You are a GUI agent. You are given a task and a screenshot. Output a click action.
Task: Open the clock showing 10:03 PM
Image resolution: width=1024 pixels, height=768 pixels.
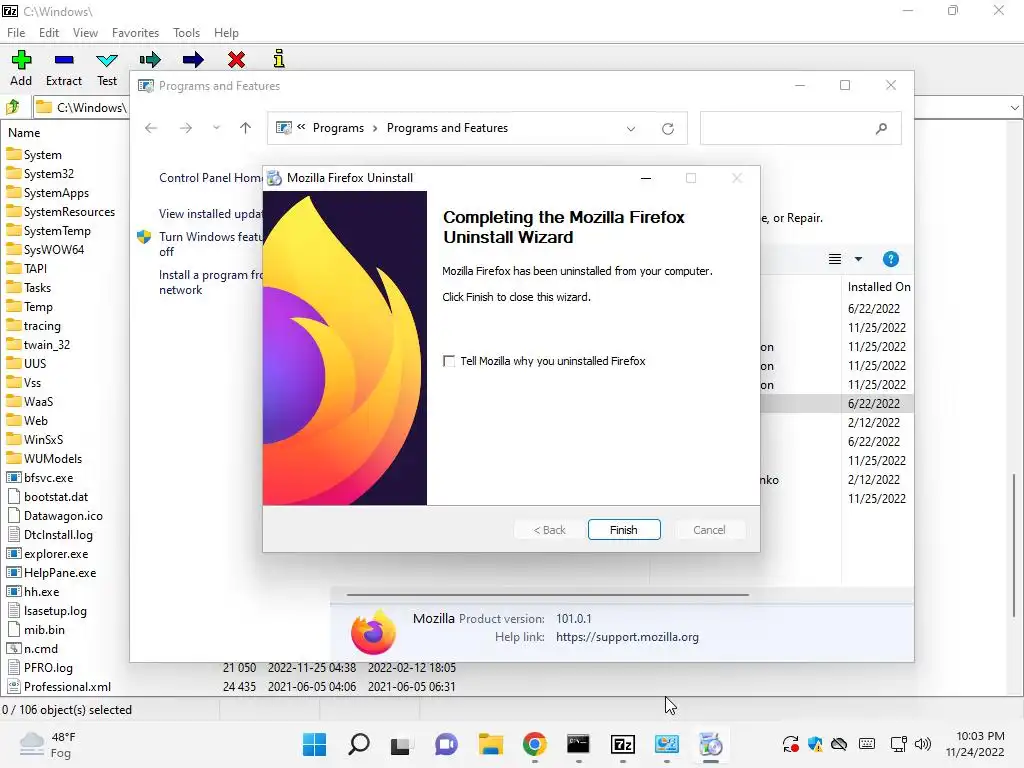point(976,744)
